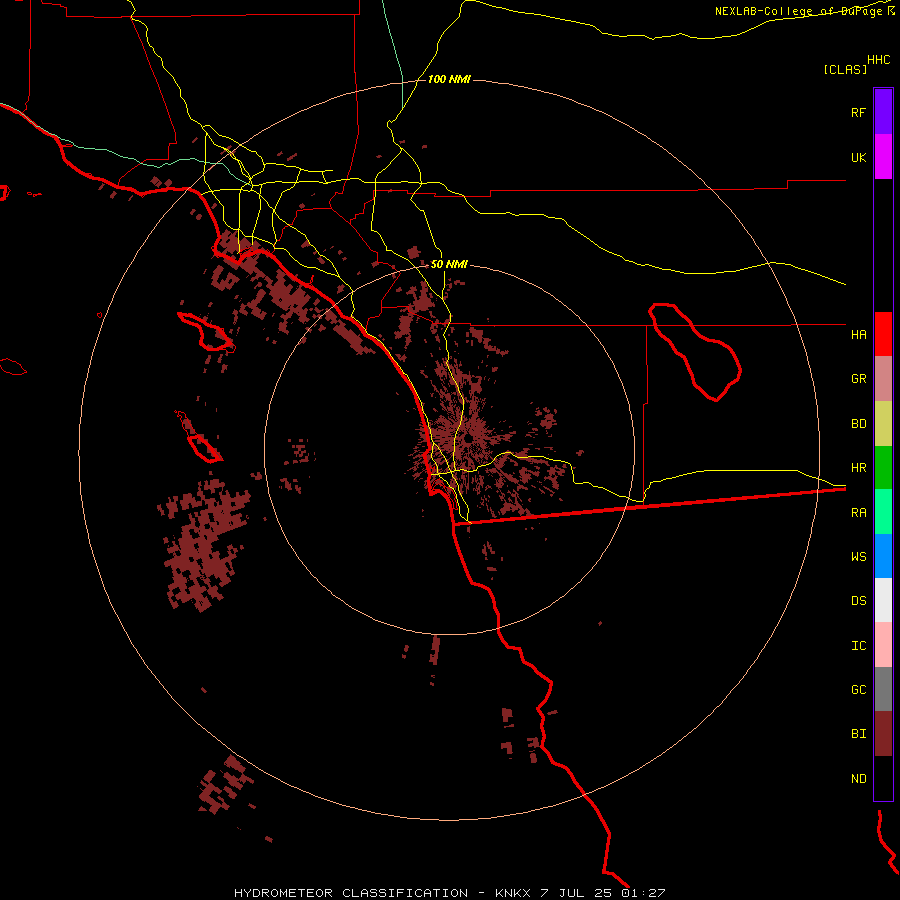This screenshot has height=900, width=900.
Task: Click the WS legend label
Action: click(x=858, y=556)
